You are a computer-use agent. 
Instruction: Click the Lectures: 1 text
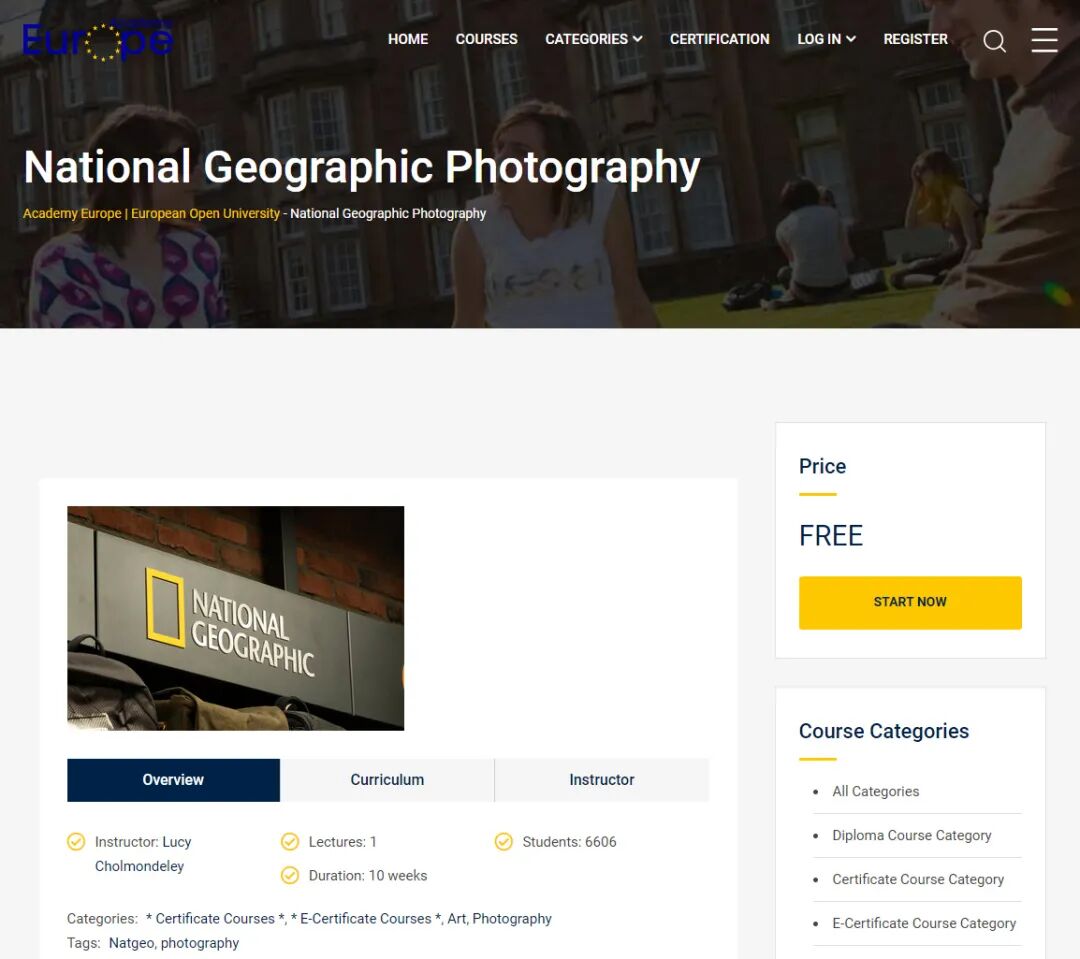[x=342, y=841]
